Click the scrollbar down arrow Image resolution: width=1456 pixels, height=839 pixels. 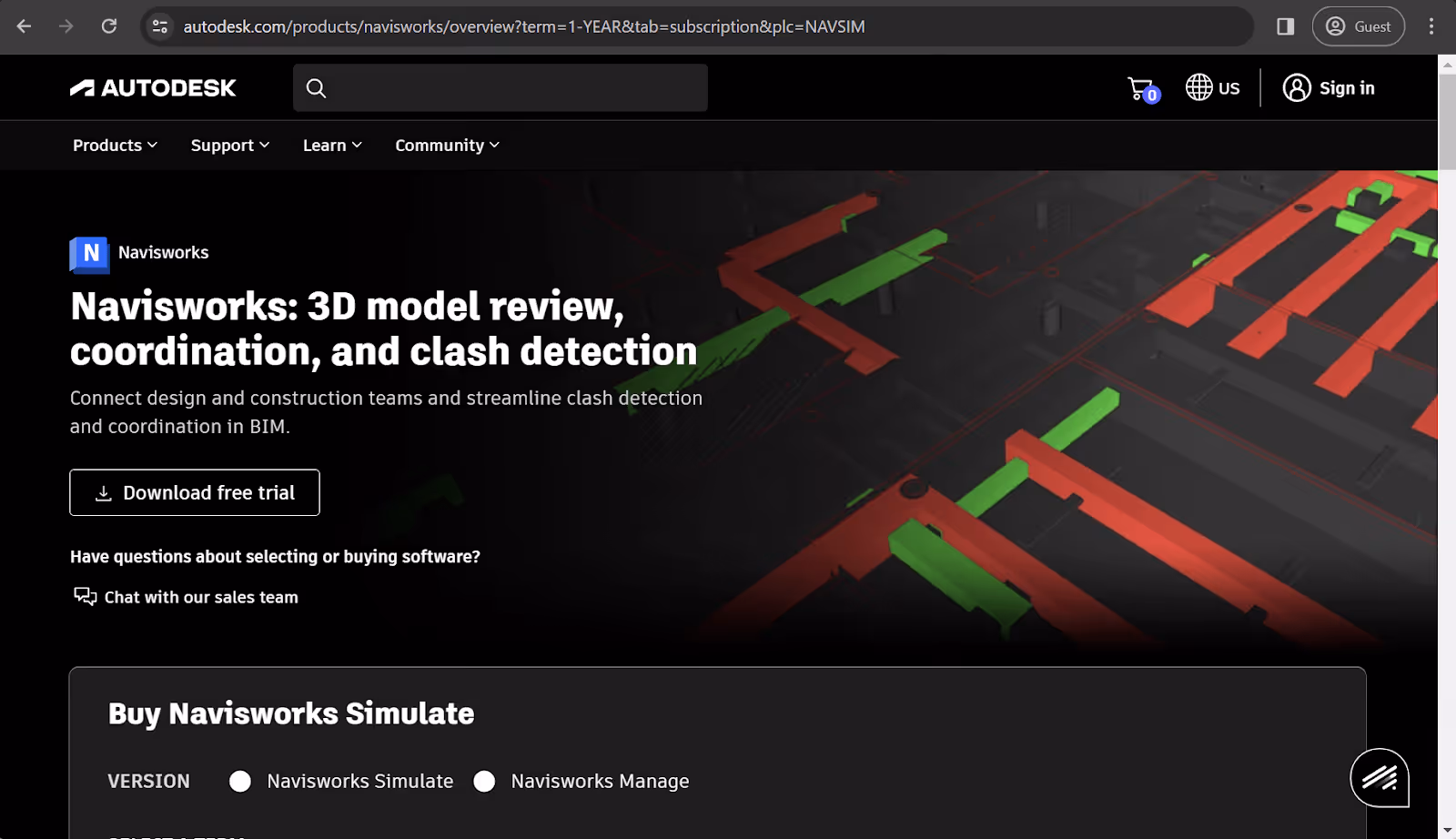click(x=1447, y=831)
